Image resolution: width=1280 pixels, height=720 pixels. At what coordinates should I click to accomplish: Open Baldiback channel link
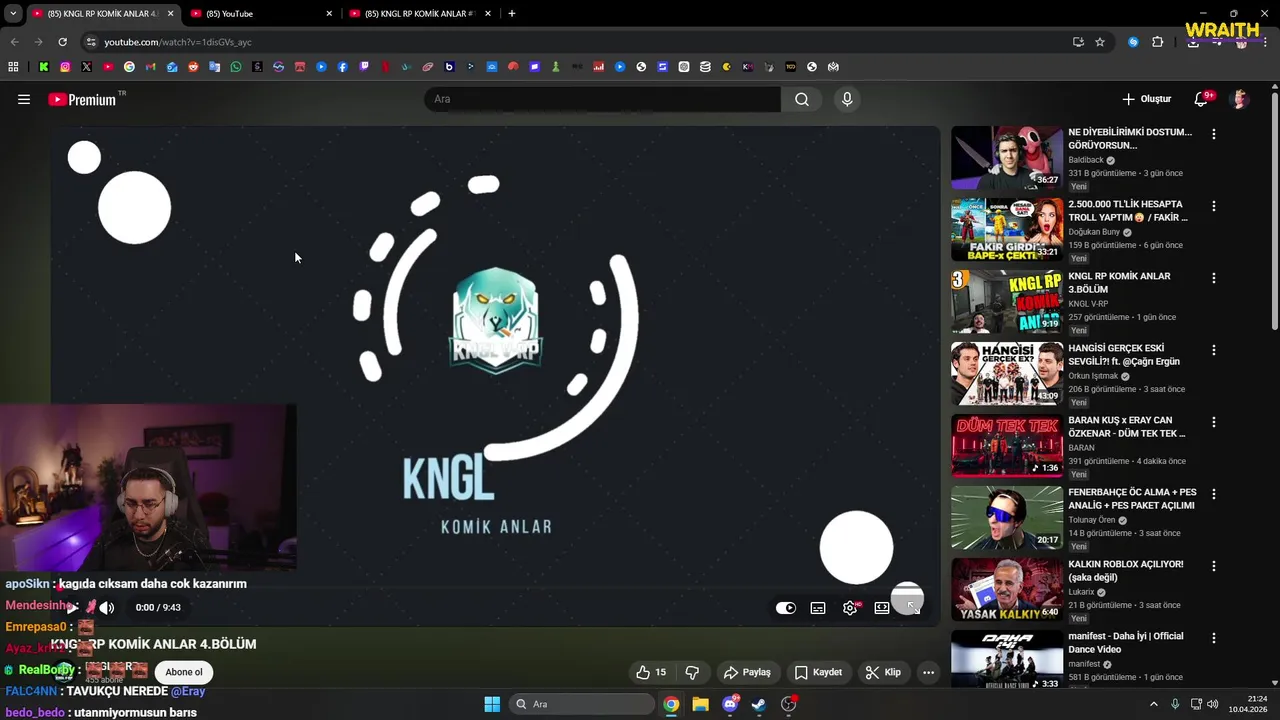[1086, 160]
